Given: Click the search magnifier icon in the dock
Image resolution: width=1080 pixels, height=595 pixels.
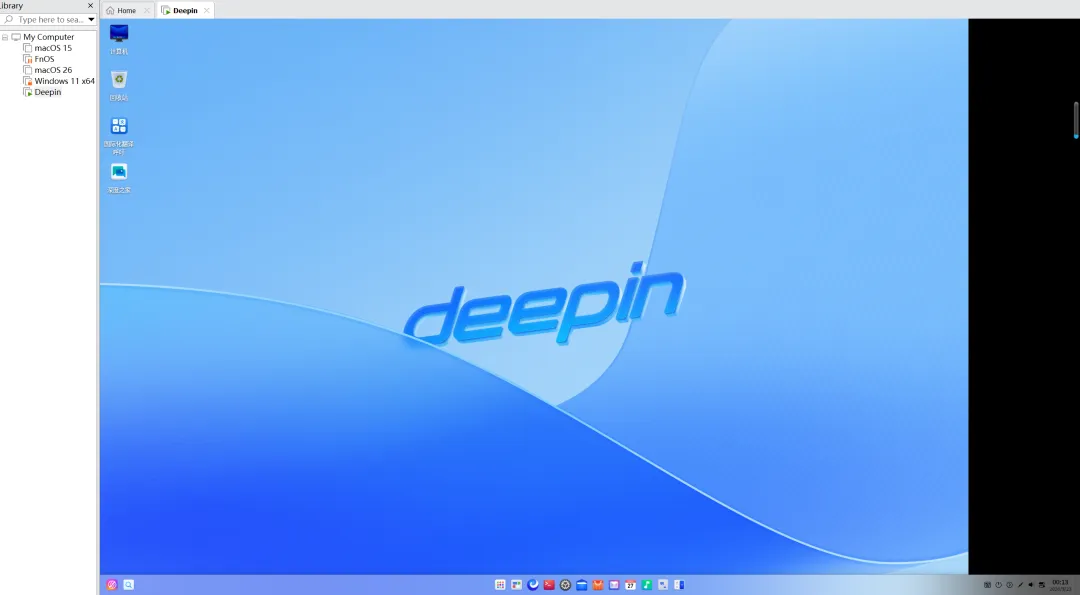Looking at the screenshot, I should tap(128, 585).
